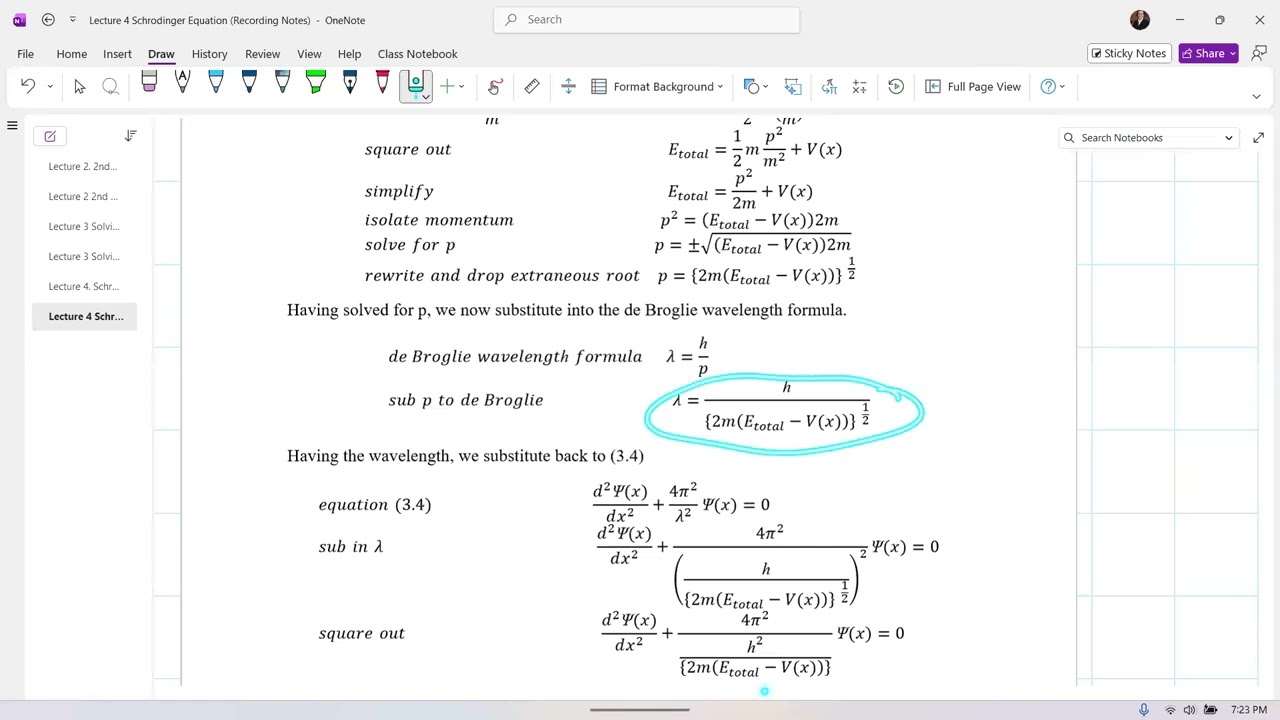Select the eraser tool
Viewport: 1280px width, 720px height.
tap(149, 84)
